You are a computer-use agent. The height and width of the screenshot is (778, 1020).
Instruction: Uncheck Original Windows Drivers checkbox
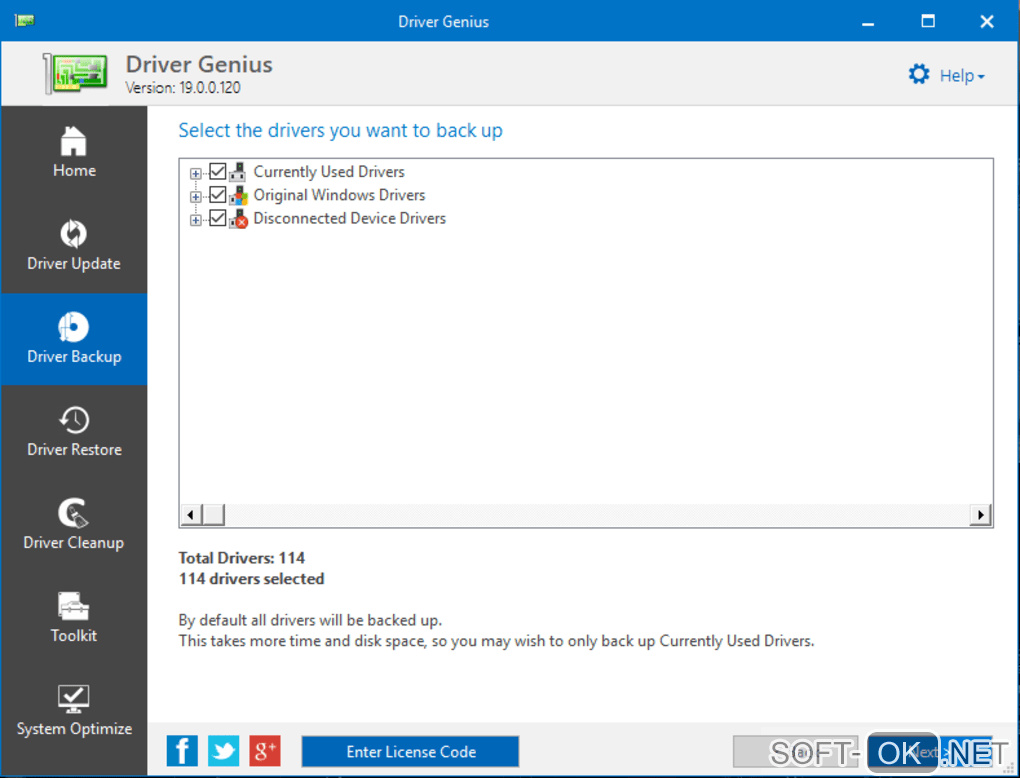217,195
